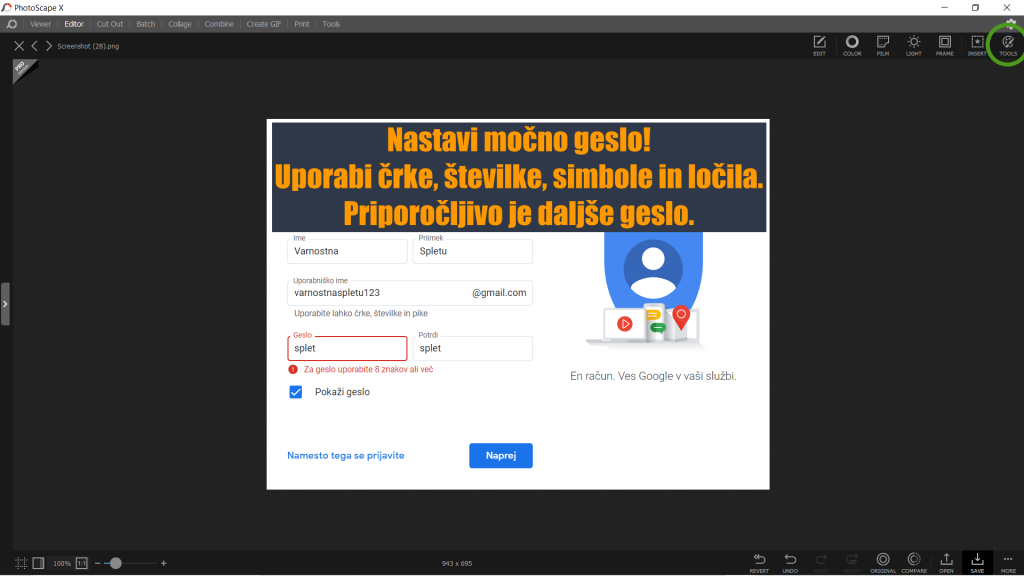
Task: Open the Tools panel icon
Action: (1008, 45)
